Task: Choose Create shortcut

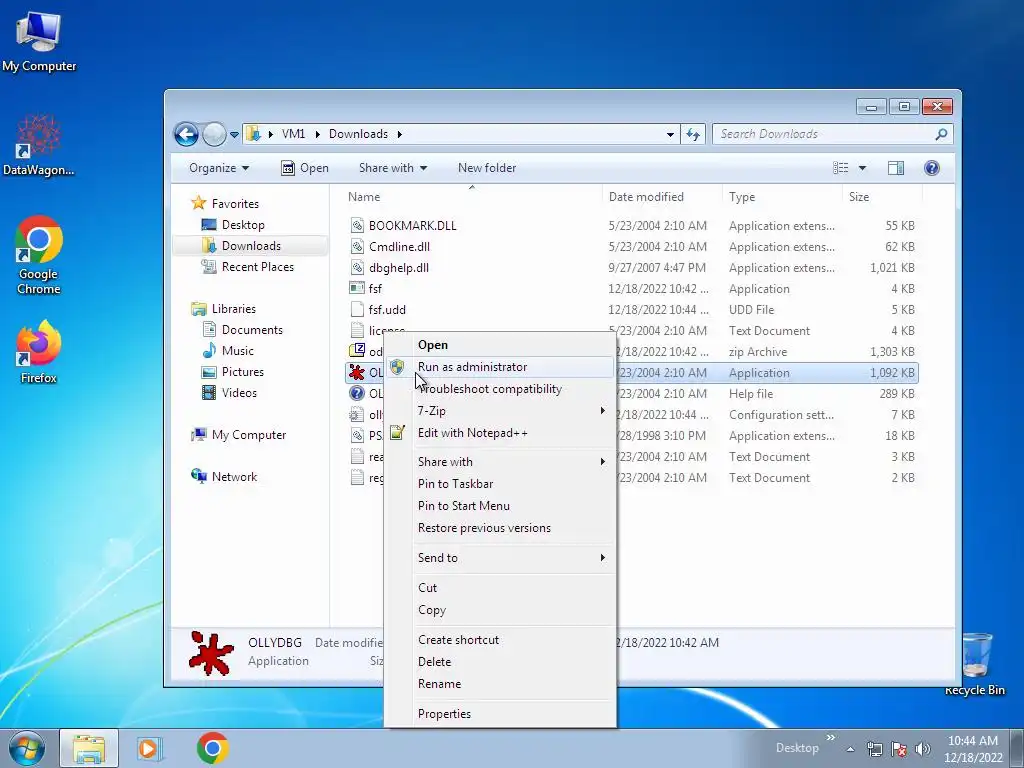Action: 458,640
